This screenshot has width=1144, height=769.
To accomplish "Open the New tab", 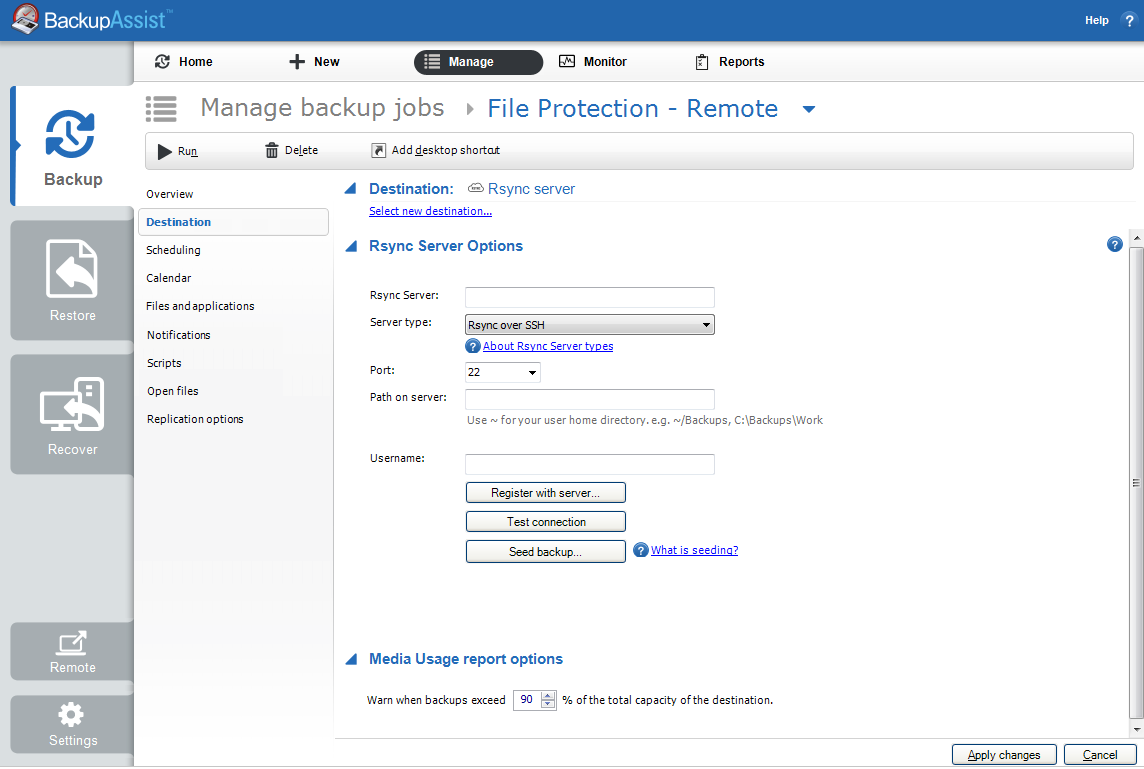I will coord(314,62).
